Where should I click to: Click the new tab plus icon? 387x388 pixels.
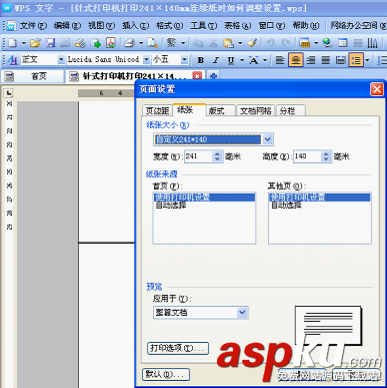click(214, 76)
